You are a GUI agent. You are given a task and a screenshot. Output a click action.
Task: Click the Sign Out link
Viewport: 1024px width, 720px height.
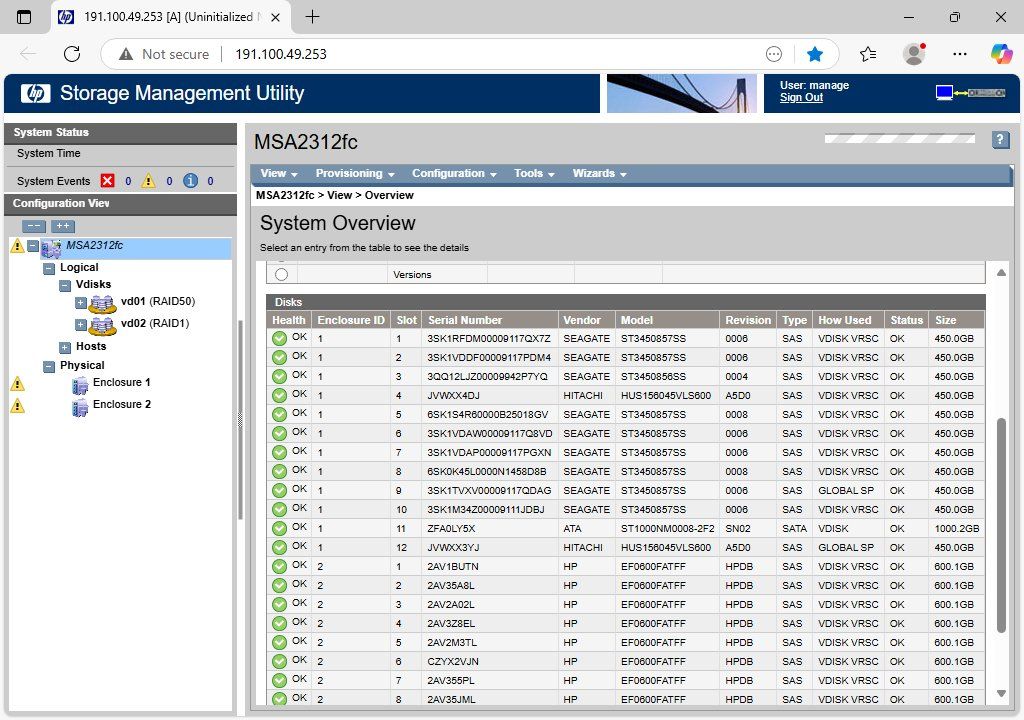(x=801, y=97)
